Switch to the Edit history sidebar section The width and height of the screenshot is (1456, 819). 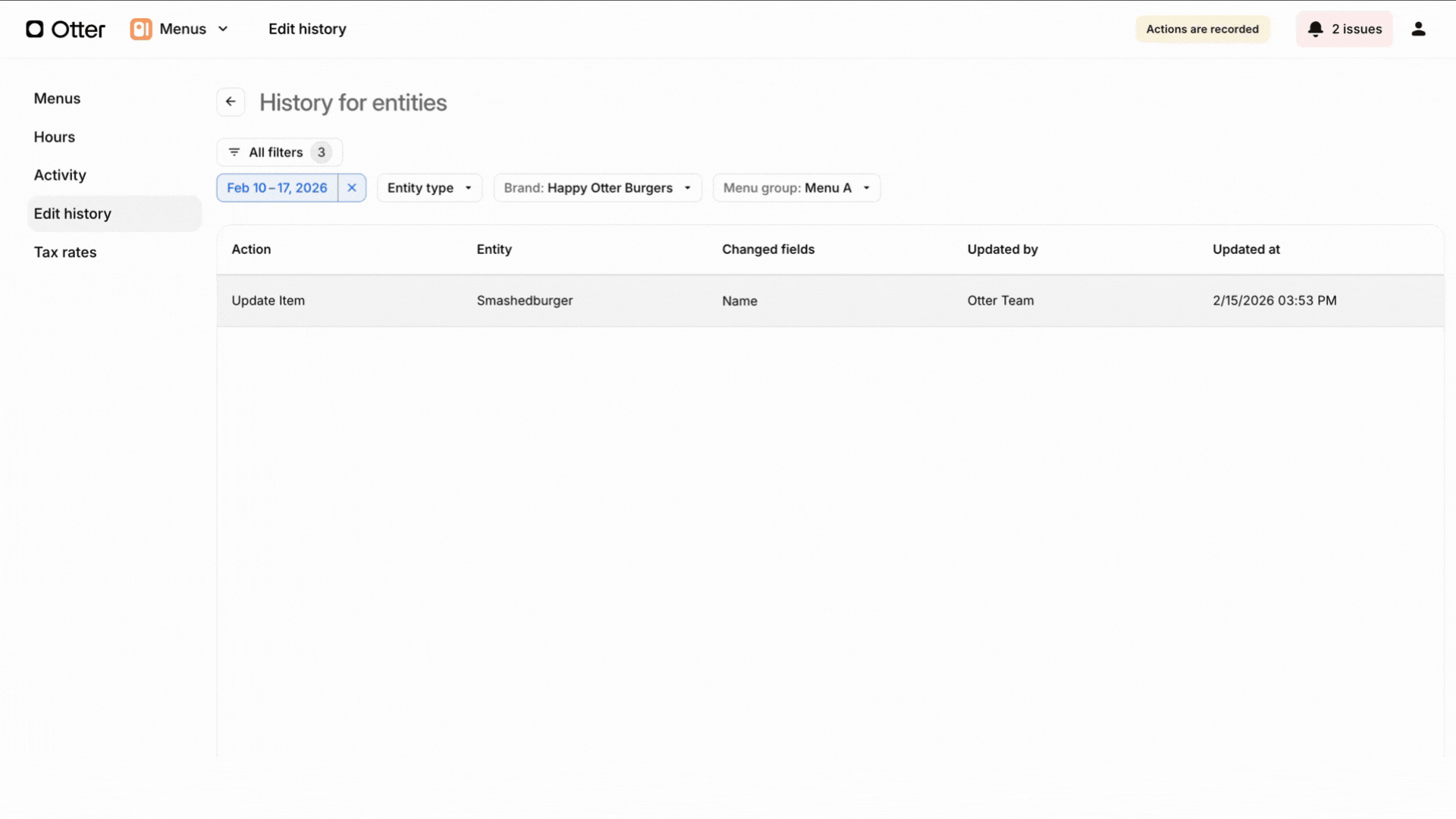click(72, 213)
